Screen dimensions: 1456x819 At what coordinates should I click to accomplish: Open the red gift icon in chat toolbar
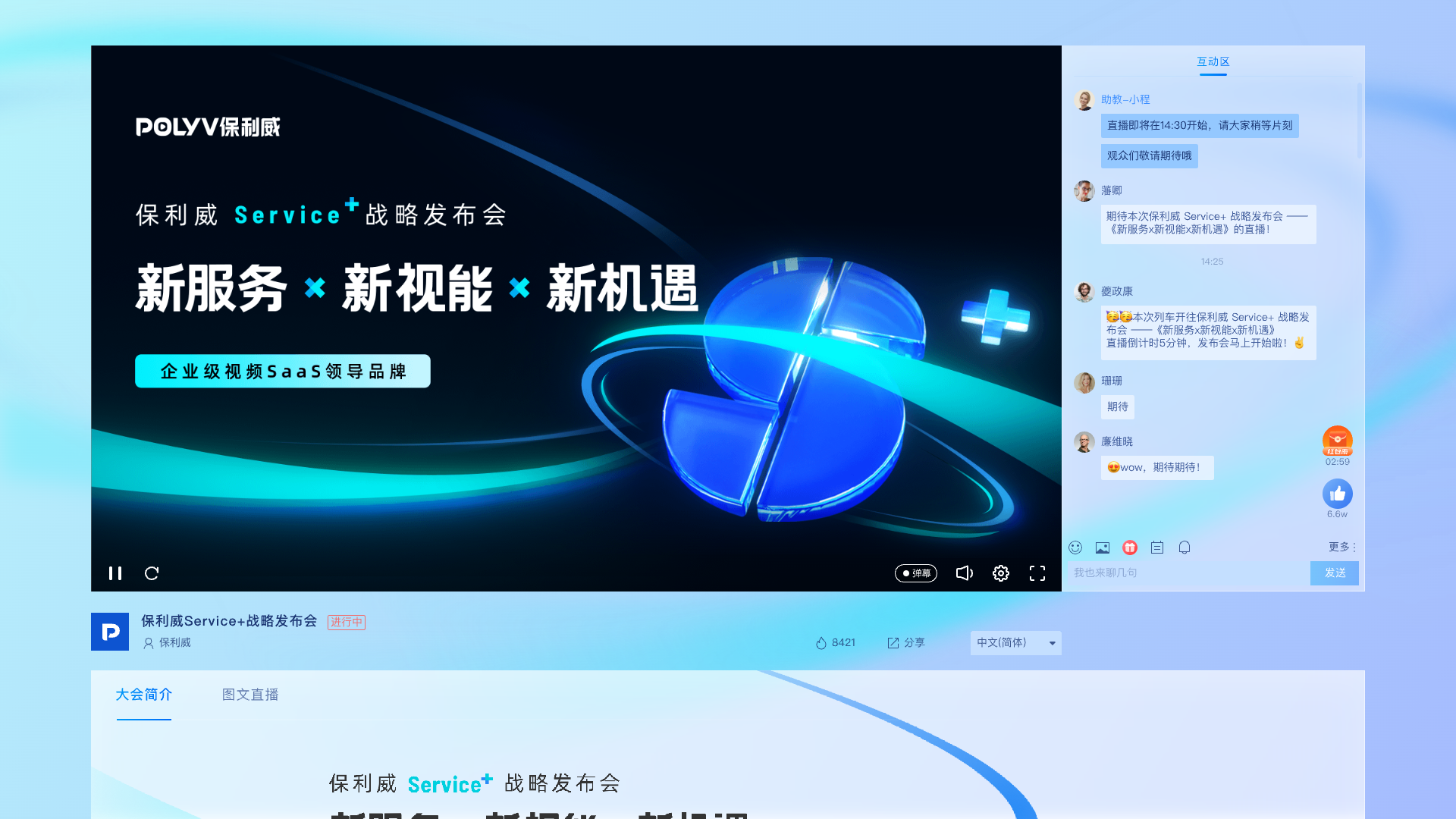pyautogui.click(x=1130, y=548)
